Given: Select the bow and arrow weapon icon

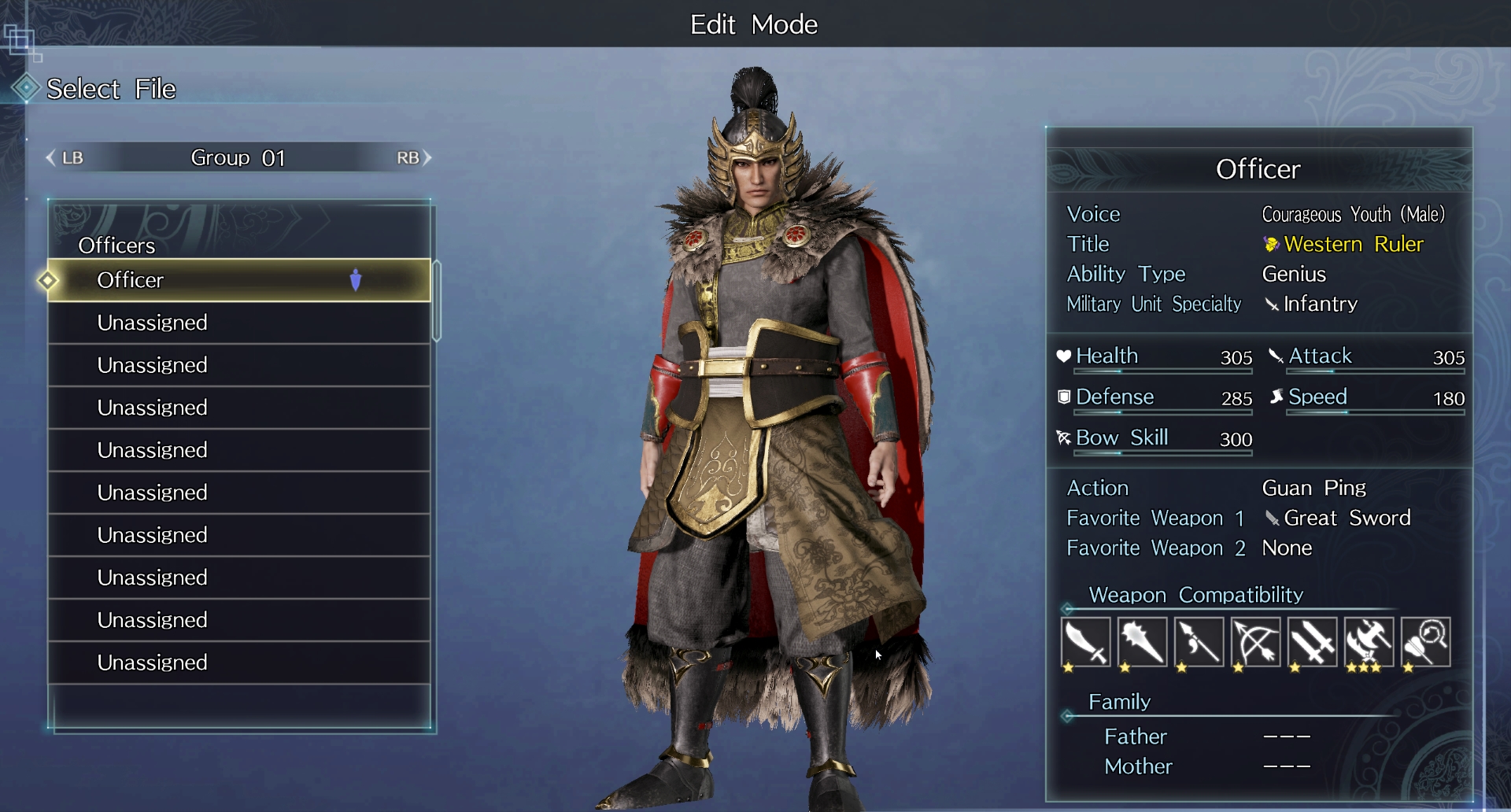Looking at the screenshot, I should tap(1256, 642).
